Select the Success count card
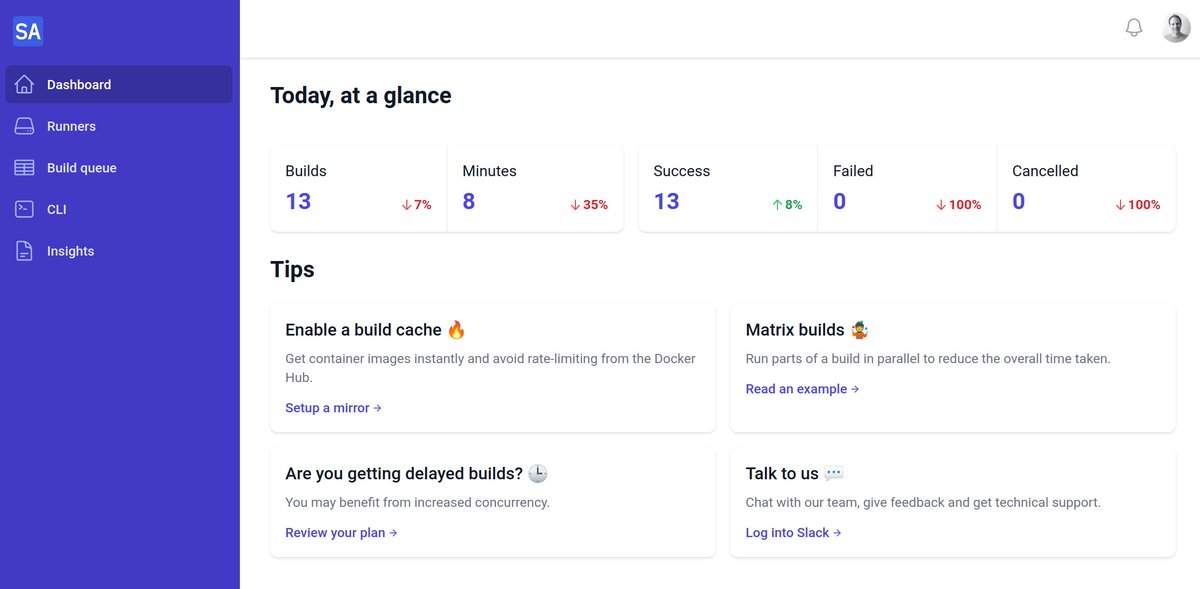 [x=727, y=188]
